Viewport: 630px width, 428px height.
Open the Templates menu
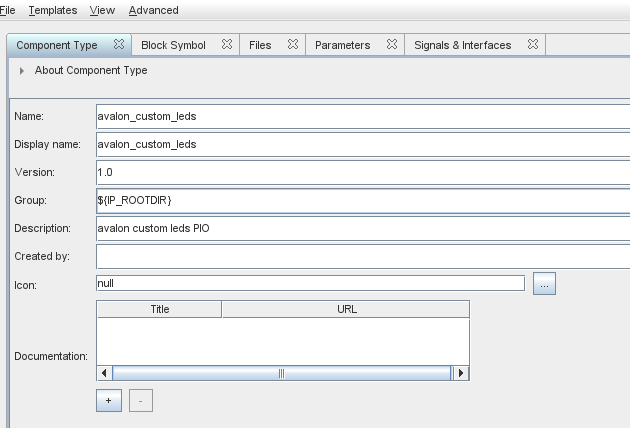coord(52,10)
